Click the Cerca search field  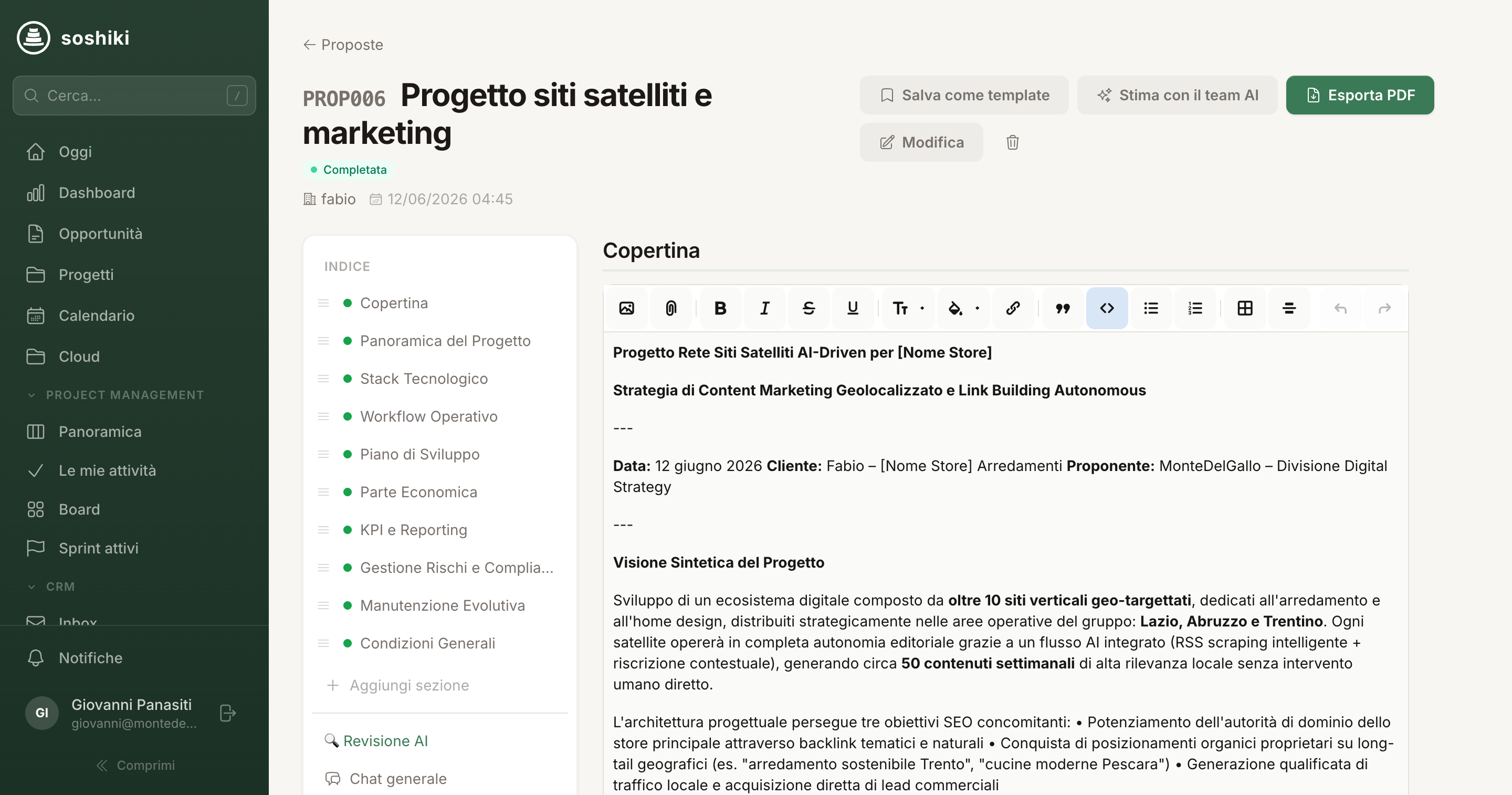[x=134, y=95]
